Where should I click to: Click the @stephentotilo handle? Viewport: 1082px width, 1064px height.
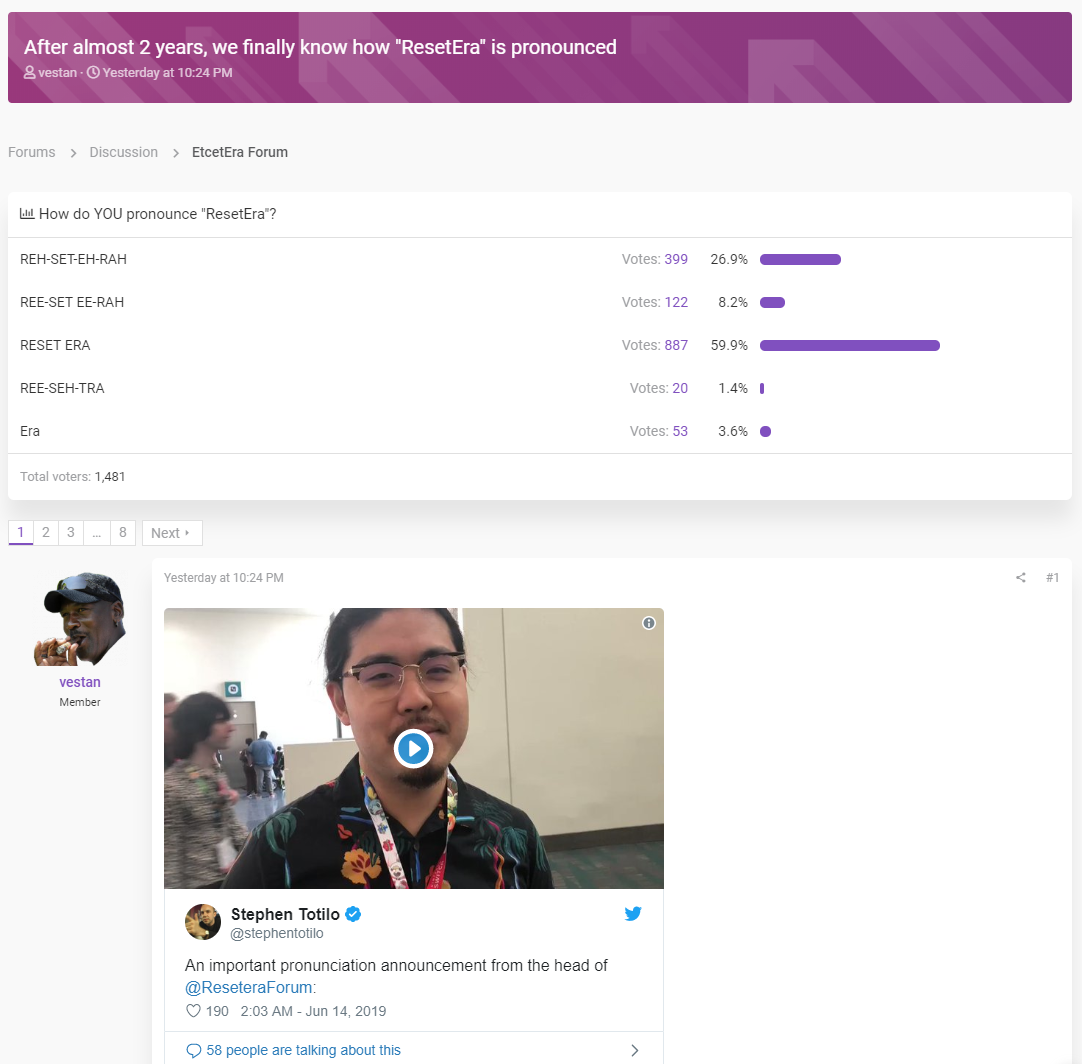(x=277, y=933)
